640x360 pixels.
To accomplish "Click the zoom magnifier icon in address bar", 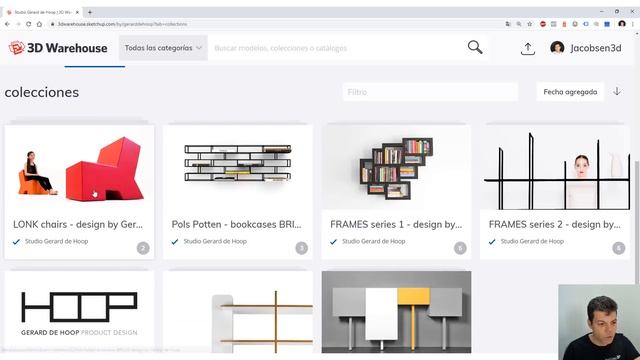I will point(519,24).
